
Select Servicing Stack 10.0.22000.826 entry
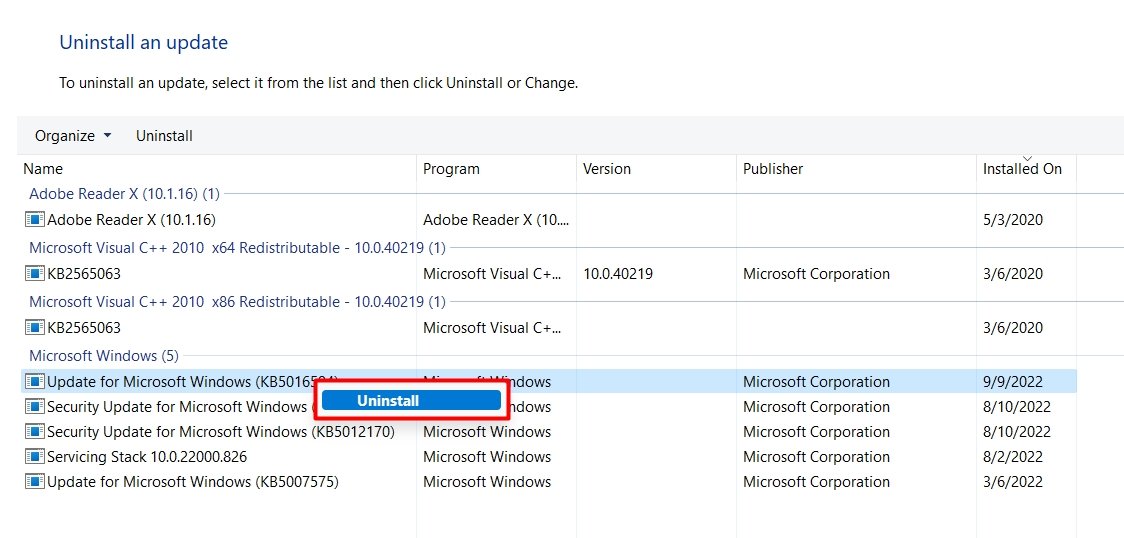147,457
